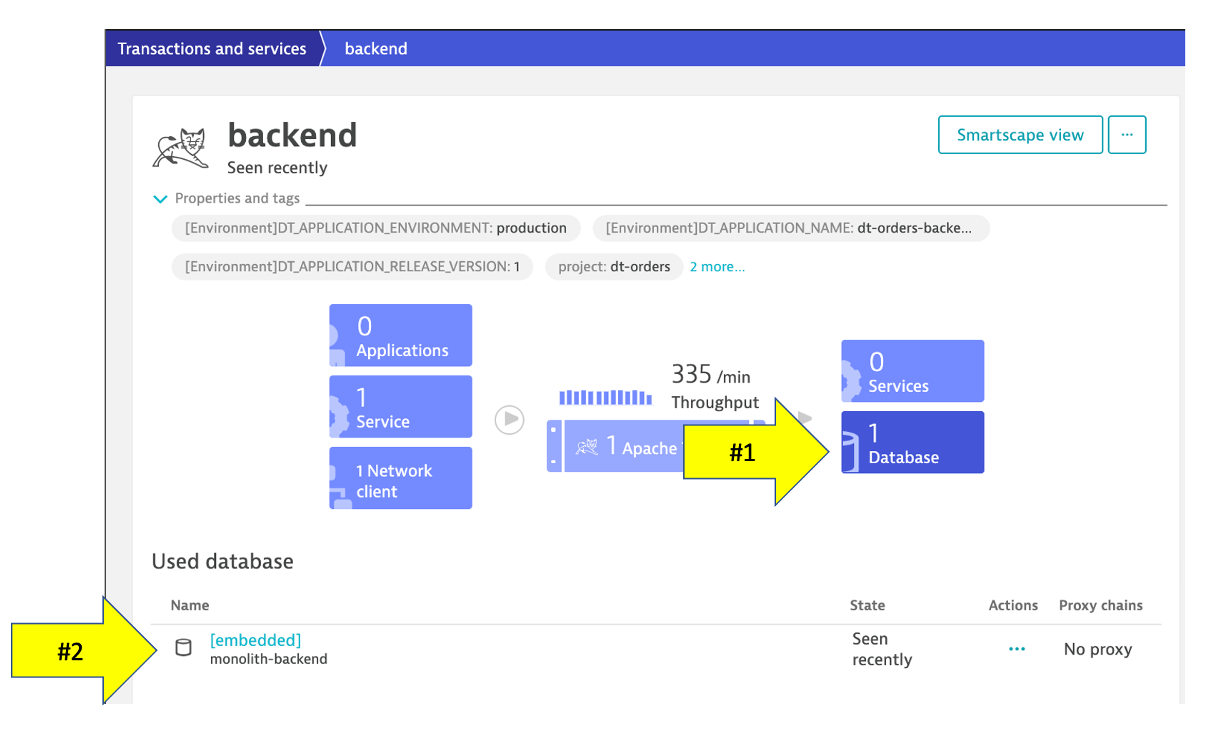Click the project: dt-orders tag
Image resolution: width=1222 pixels, height=737 pixels.
pos(614,267)
